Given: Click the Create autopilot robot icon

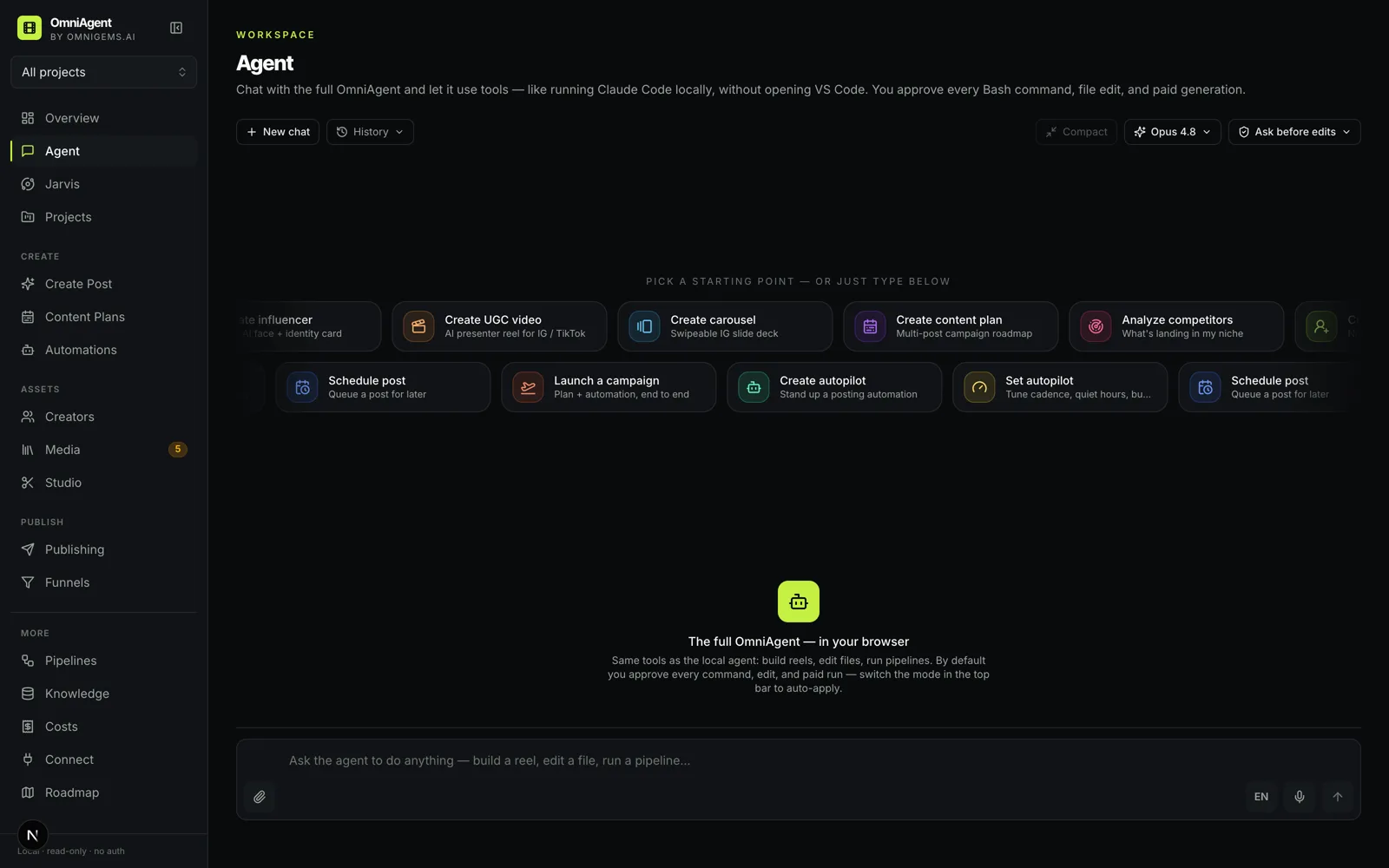Looking at the screenshot, I should point(754,387).
